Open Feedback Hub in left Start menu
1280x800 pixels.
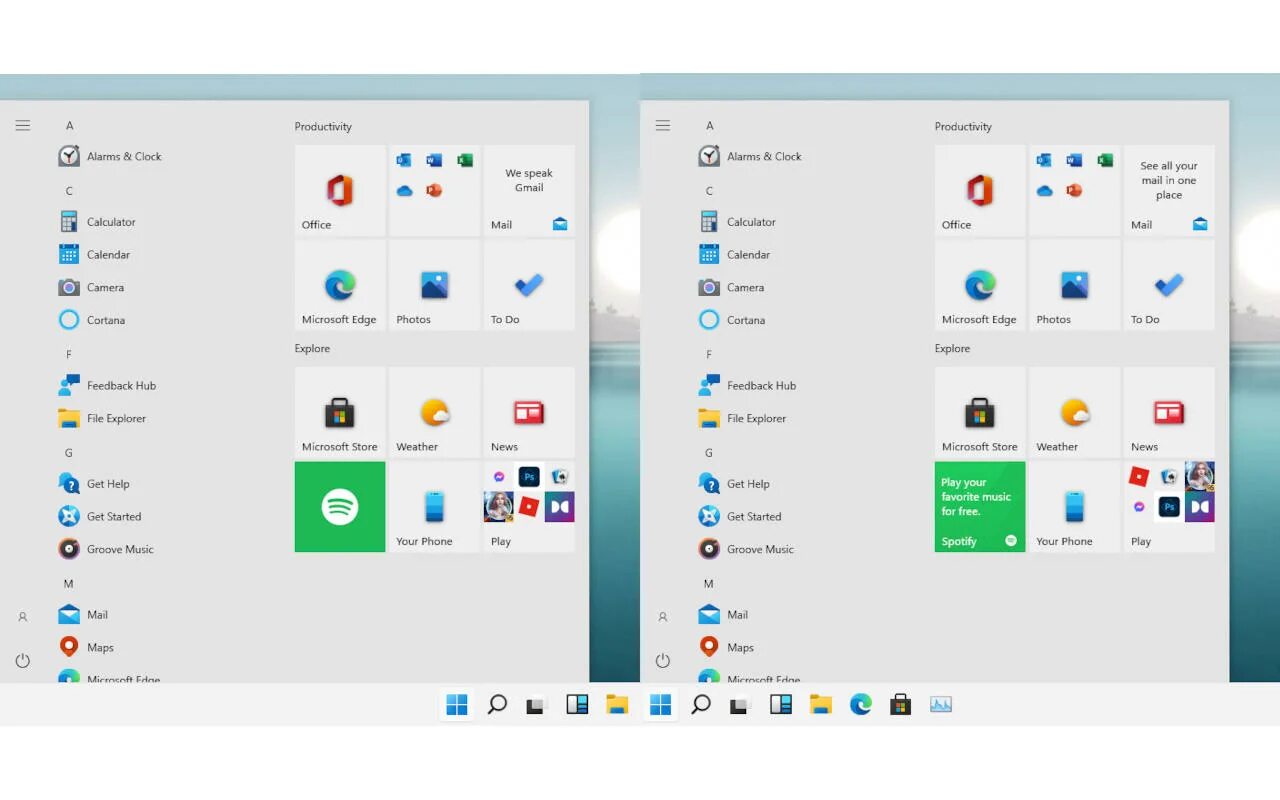[107, 385]
